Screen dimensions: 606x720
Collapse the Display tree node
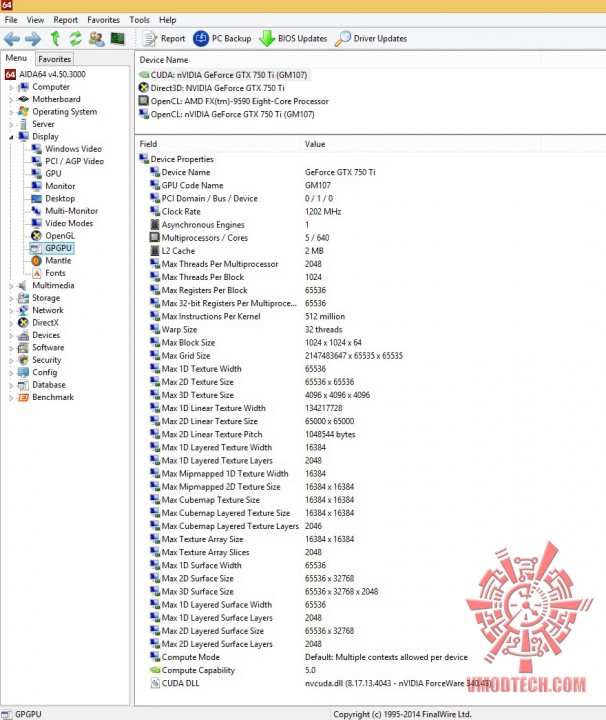point(11,137)
